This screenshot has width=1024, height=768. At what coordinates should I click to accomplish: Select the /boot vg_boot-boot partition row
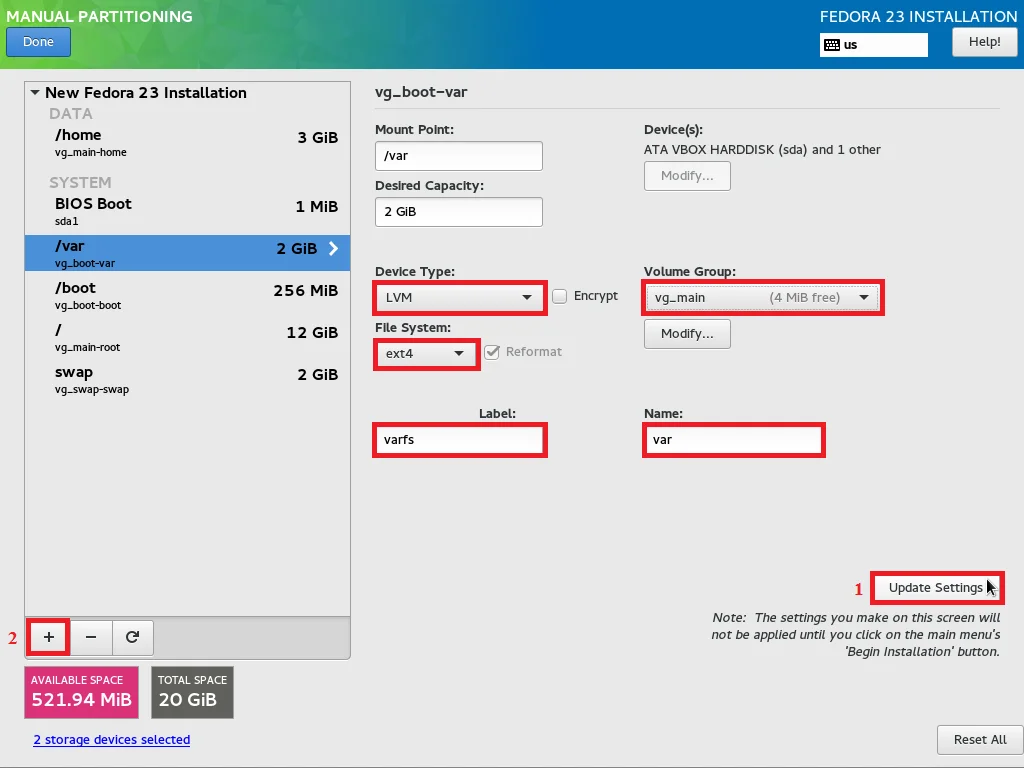tap(187, 295)
